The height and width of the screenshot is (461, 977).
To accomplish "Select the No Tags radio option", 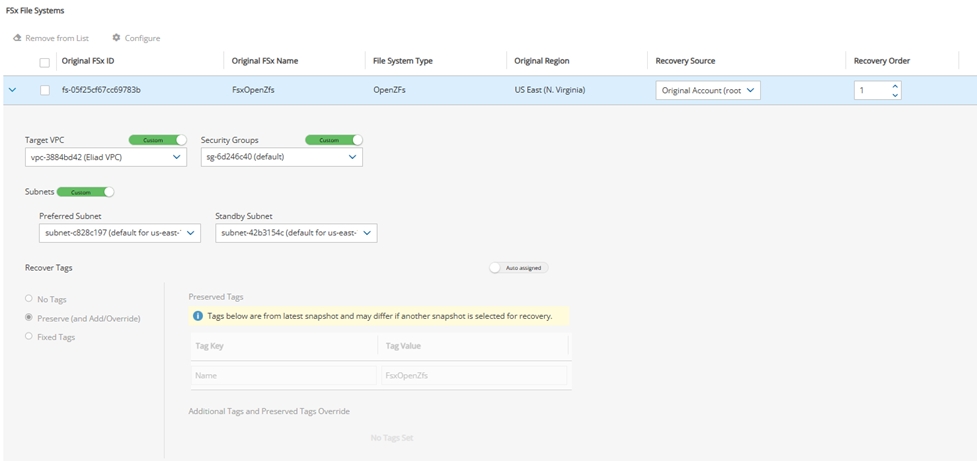I will (x=29, y=298).
